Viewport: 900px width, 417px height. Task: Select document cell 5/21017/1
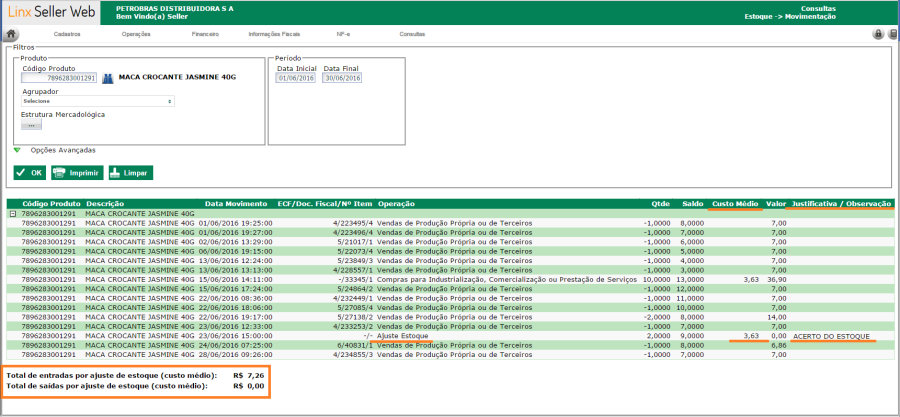[x=355, y=242]
